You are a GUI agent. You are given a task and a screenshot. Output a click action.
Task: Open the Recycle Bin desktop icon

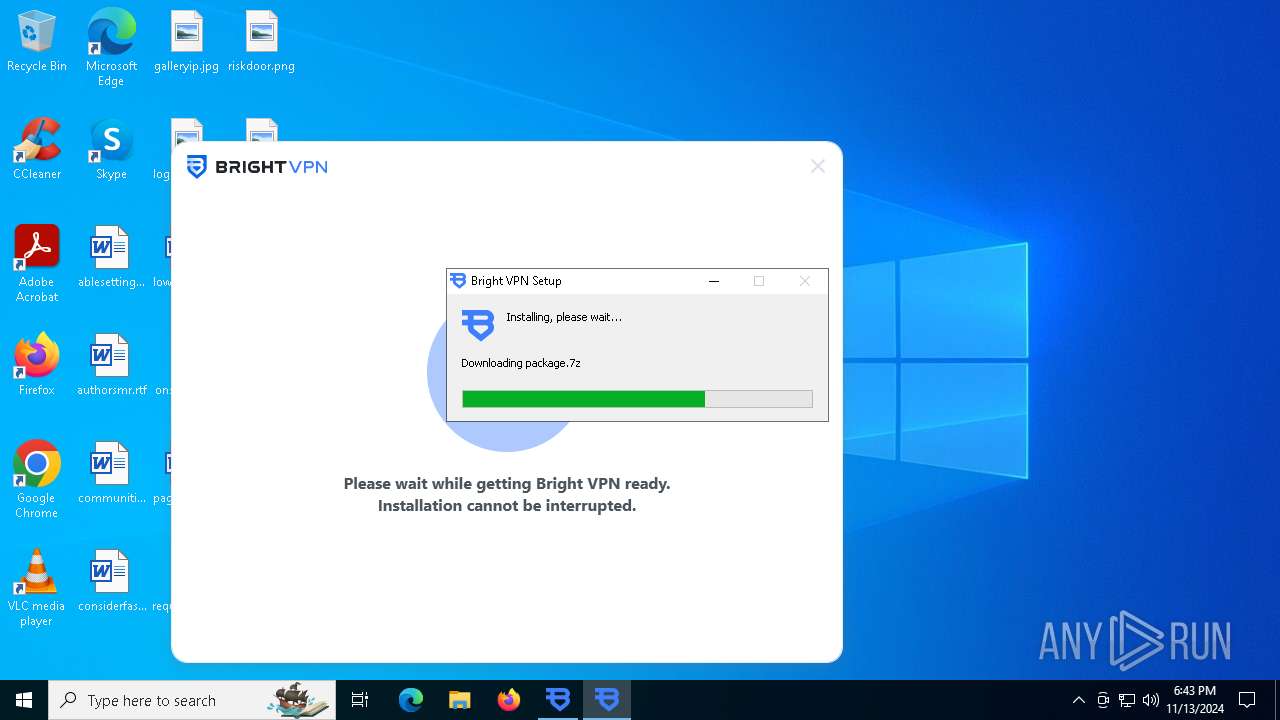(x=37, y=42)
